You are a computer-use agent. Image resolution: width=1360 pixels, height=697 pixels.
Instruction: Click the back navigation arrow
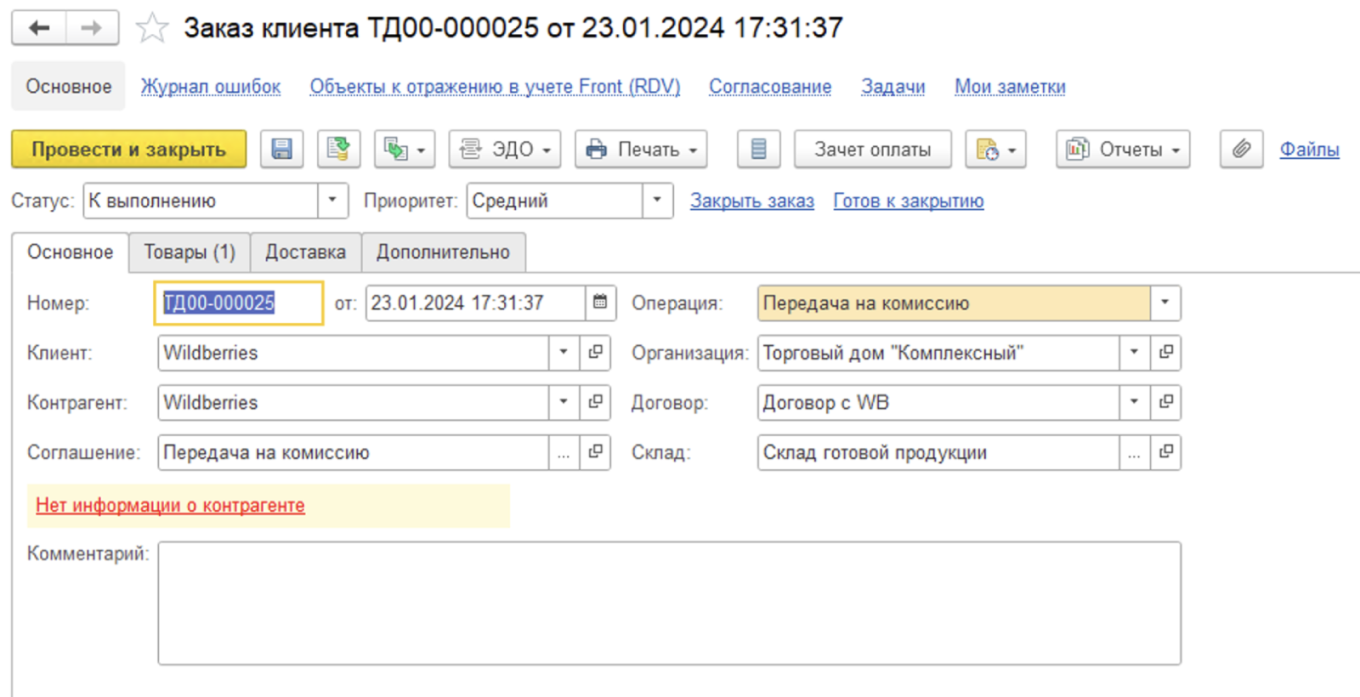click(40, 28)
